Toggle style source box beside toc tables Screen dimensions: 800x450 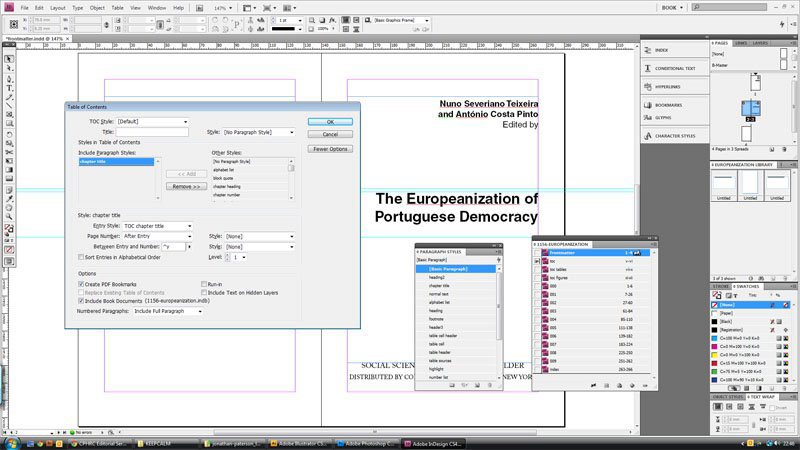[x=537, y=269]
